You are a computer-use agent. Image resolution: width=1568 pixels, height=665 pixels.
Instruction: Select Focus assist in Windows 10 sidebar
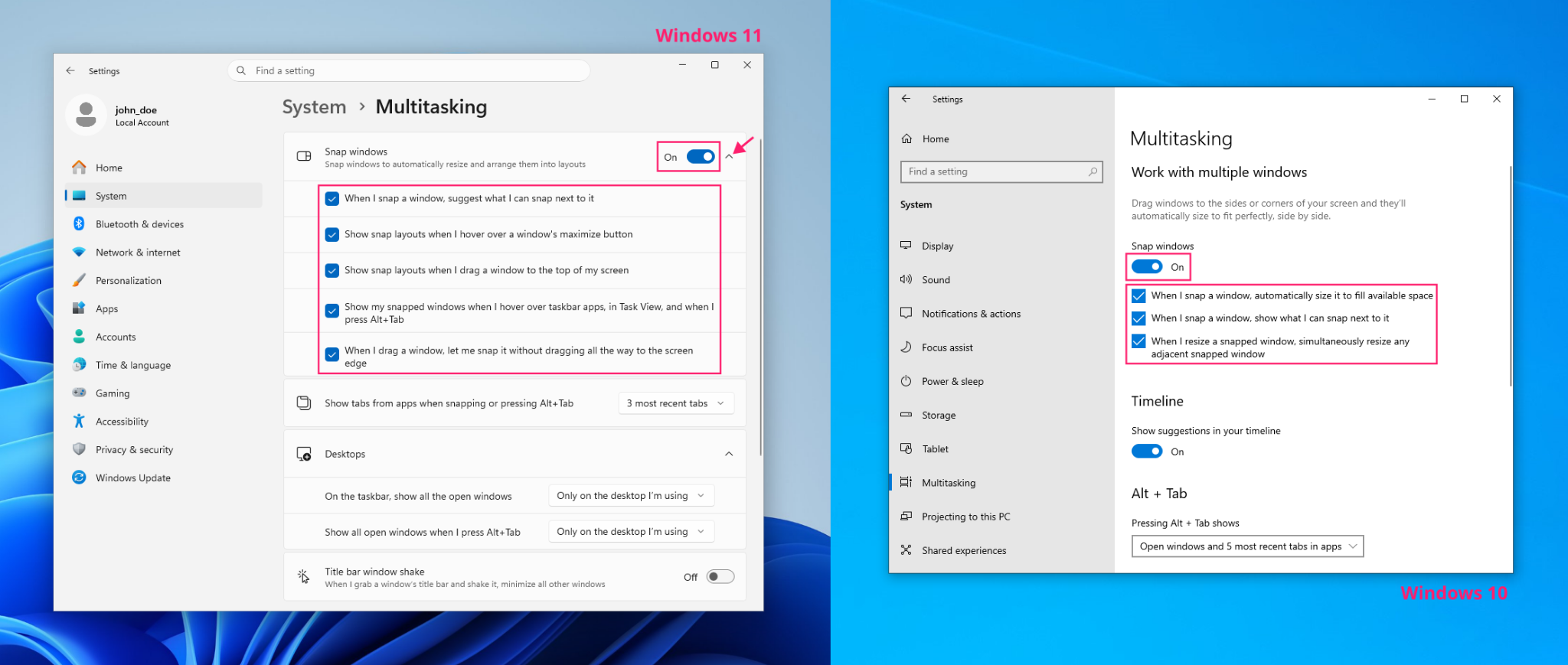tap(1001, 347)
